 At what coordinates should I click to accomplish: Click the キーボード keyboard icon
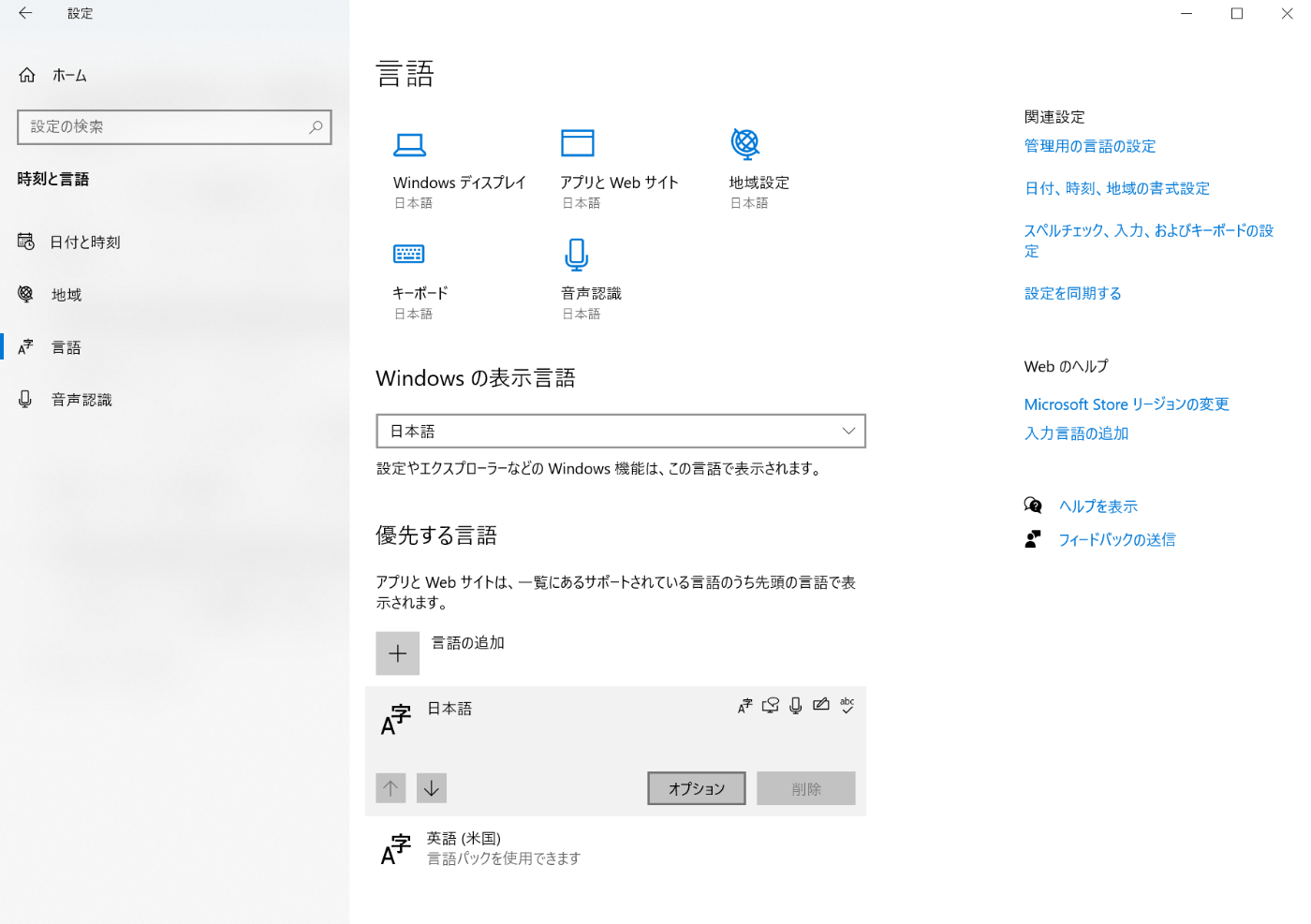409,253
